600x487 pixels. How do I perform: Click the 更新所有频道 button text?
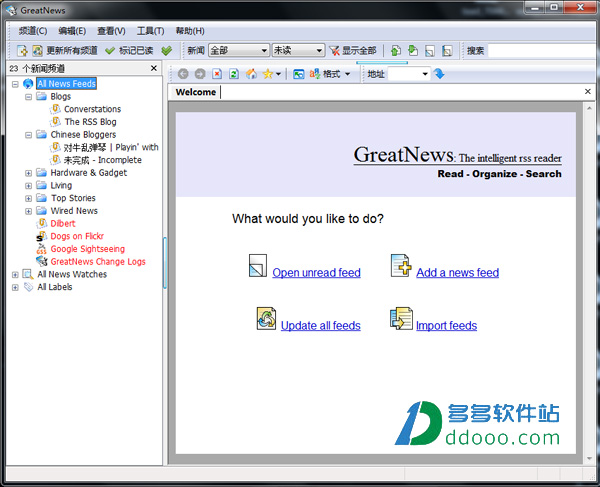(72, 50)
